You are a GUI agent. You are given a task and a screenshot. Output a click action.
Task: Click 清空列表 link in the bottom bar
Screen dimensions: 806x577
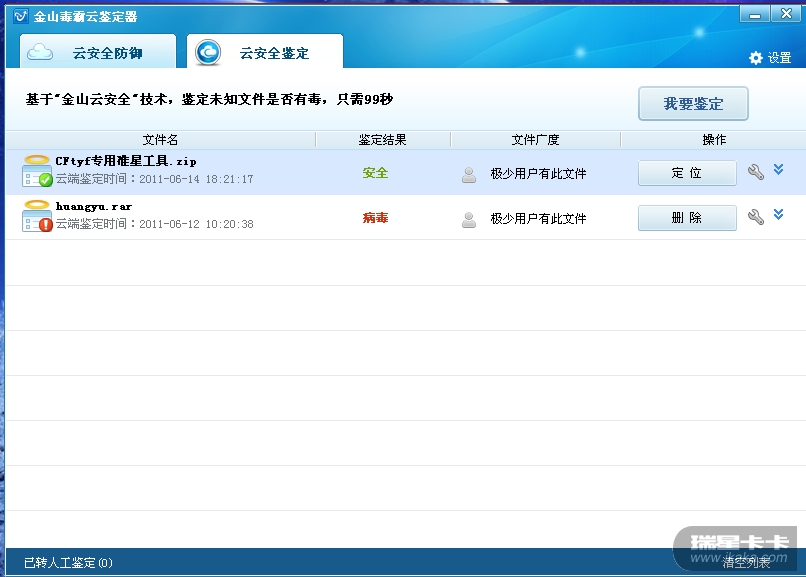746,563
